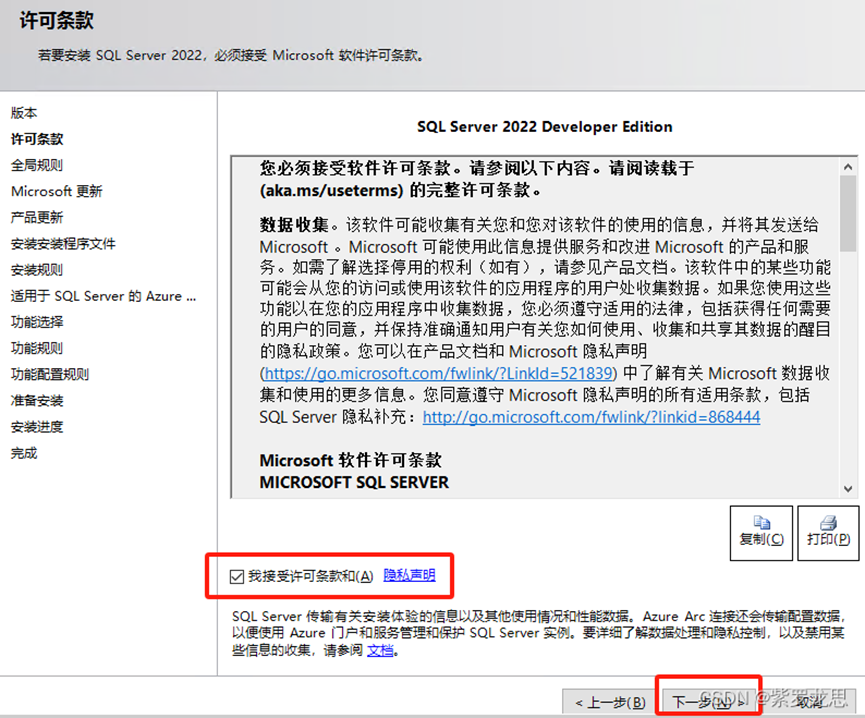Select the 功能选择 step in sidebar

(x=37, y=322)
